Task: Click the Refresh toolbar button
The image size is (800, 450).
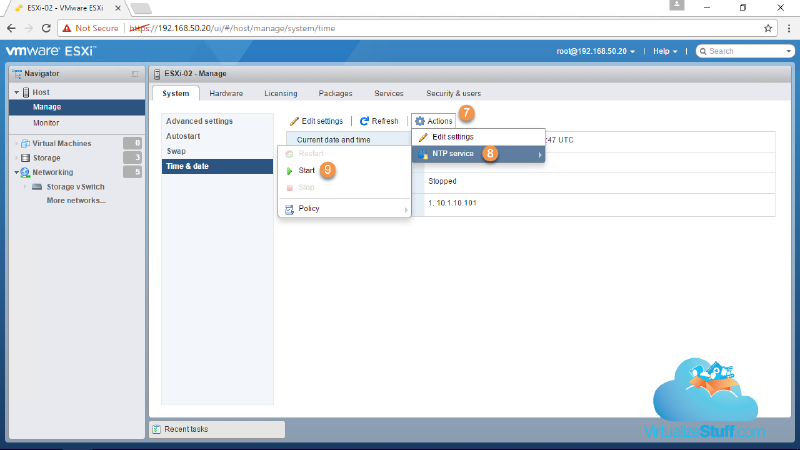Action: (379, 121)
